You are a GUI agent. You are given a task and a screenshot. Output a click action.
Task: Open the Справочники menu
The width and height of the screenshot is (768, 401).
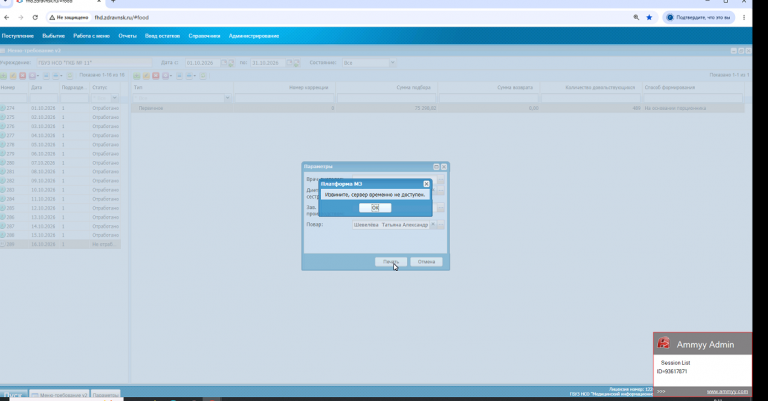tap(204, 36)
